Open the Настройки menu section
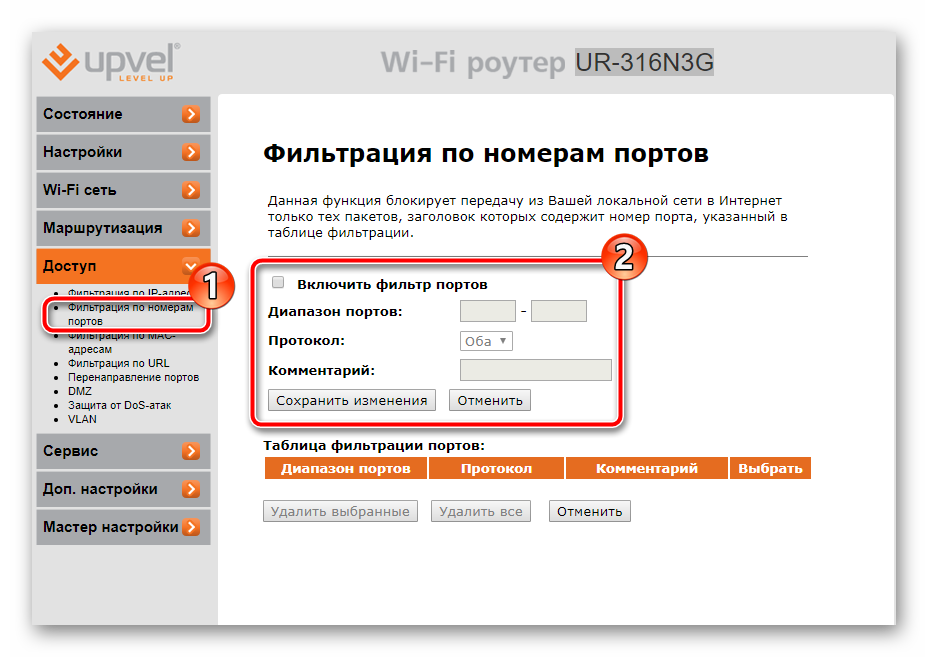 [123, 152]
